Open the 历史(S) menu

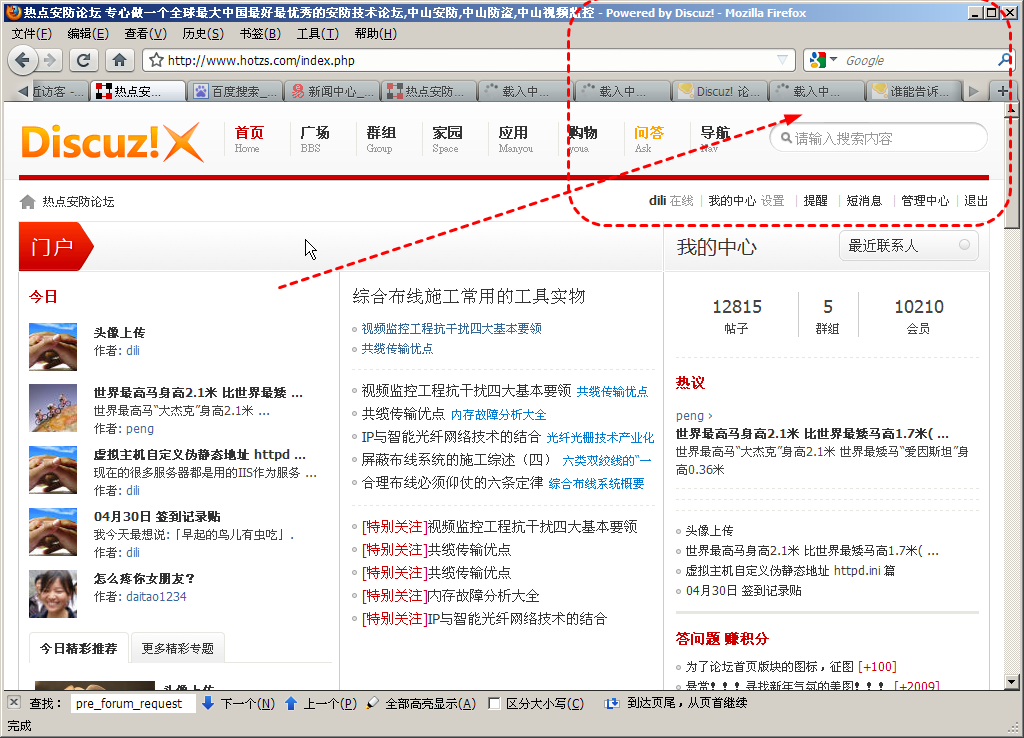[x=202, y=33]
